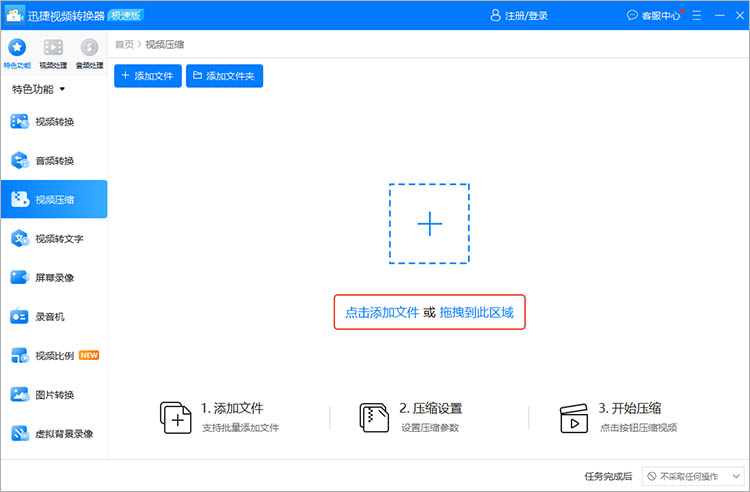Open 视频转文字 feature
Viewport: 750px width, 492px height.
pyautogui.click(x=54, y=238)
